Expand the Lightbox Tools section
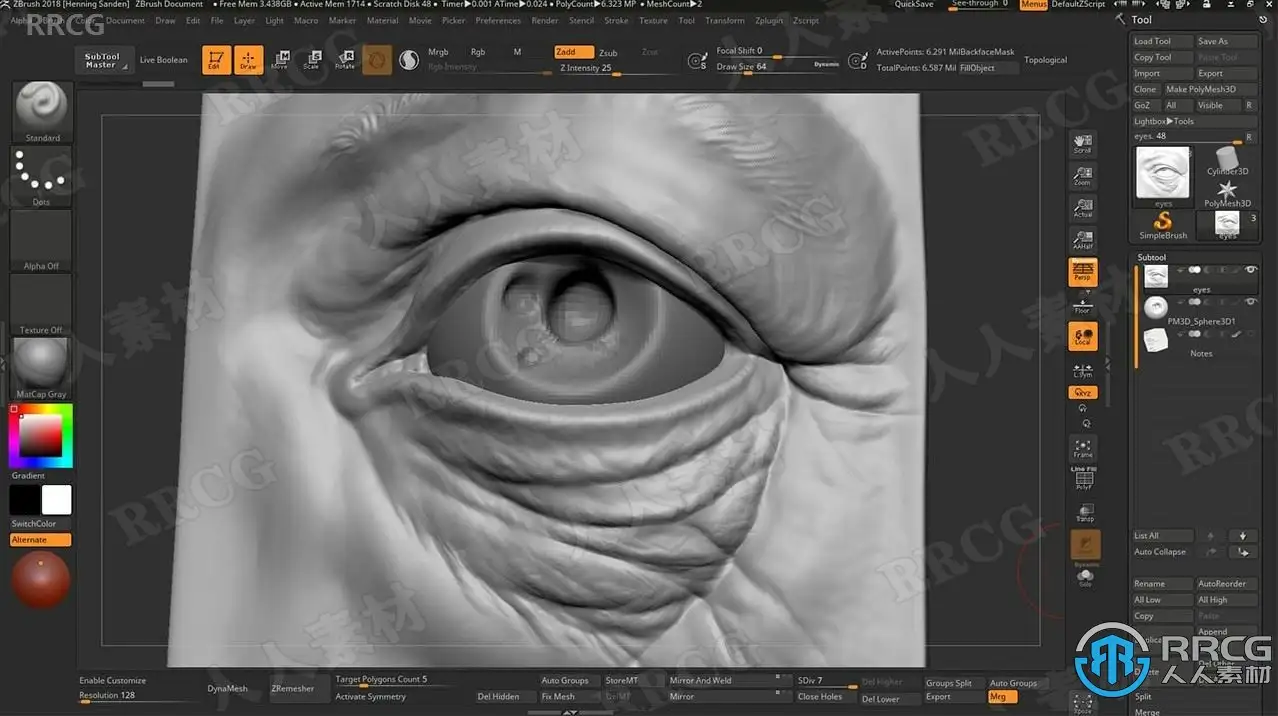Image resolution: width=1278 pixels, height=716 pixels. [1164, 121]
